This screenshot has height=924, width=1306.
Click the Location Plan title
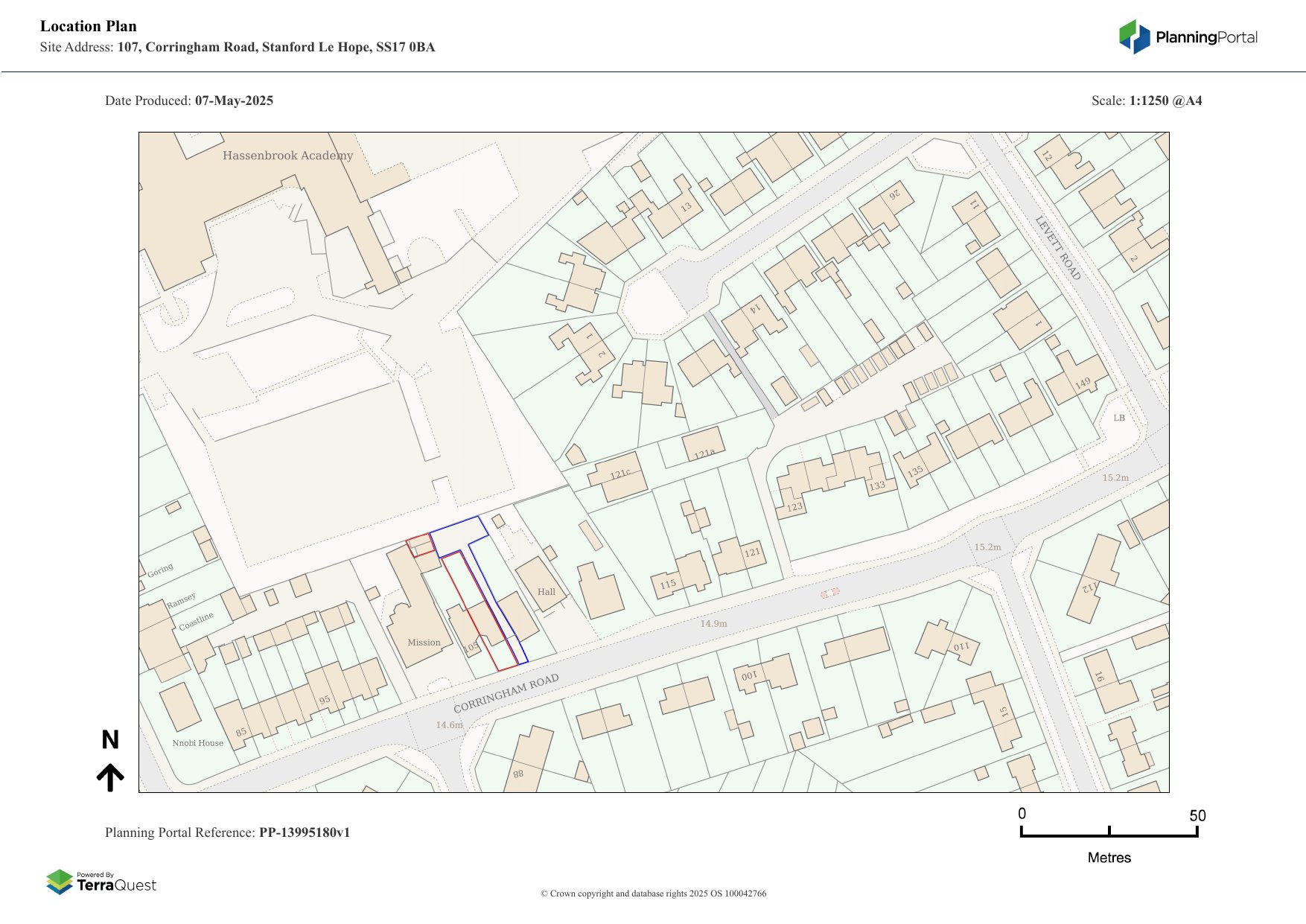(x=89, y=27)
